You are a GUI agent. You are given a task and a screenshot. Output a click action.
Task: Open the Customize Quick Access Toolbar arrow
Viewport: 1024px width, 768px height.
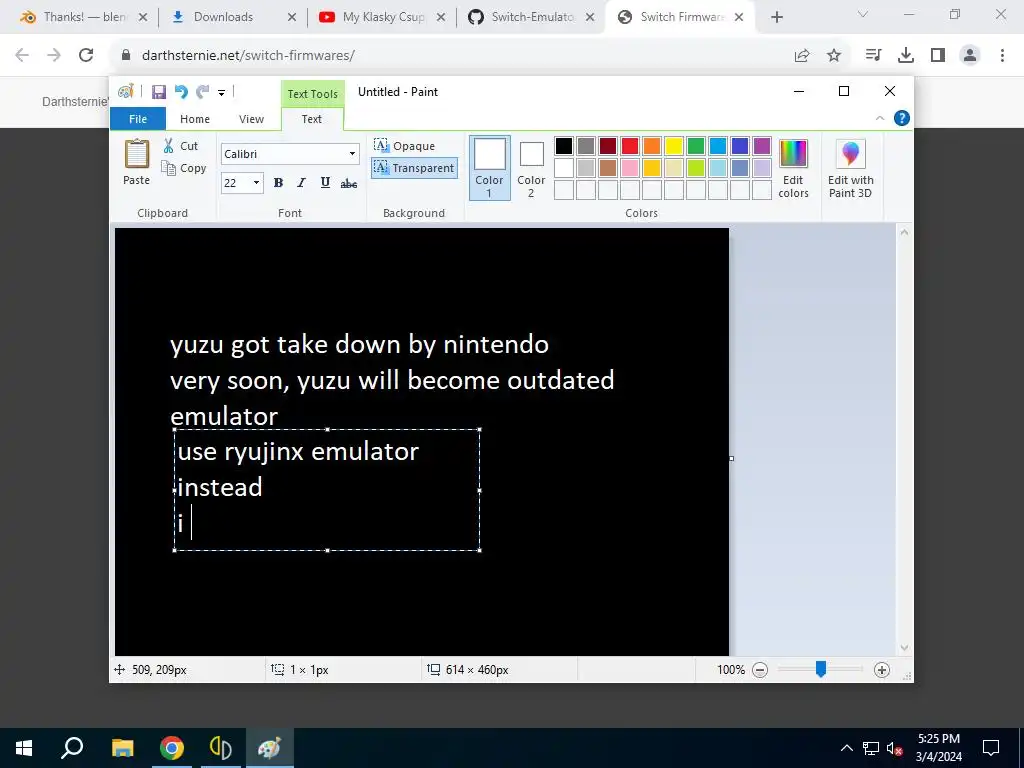pyautogui.click(x=221, y=93)
